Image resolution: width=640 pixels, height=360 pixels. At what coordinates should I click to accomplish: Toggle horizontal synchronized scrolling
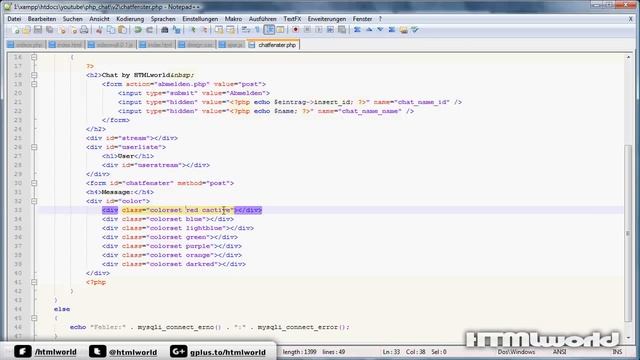(x=231, y=30)
